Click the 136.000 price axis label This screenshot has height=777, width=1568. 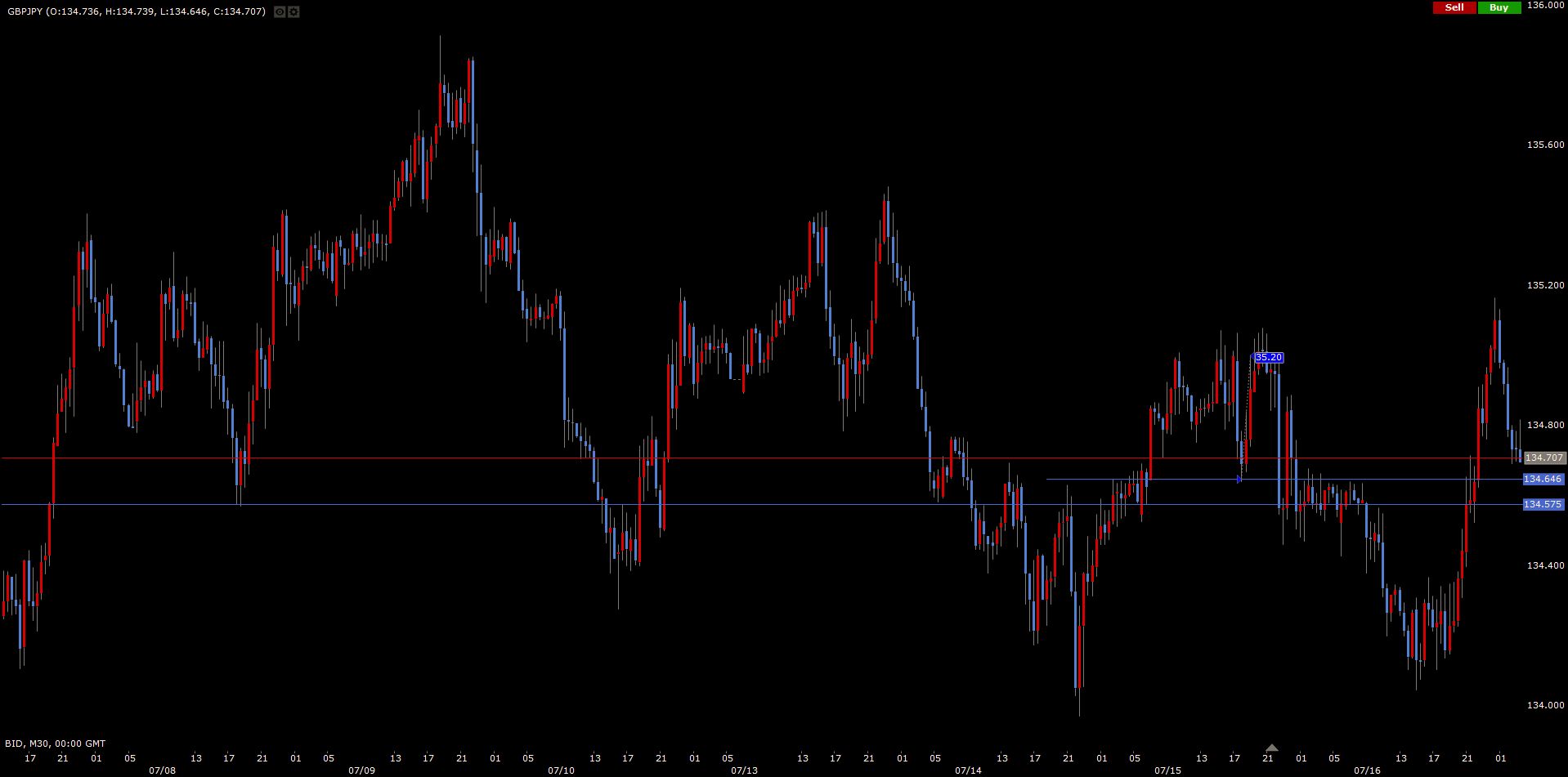1545,5
